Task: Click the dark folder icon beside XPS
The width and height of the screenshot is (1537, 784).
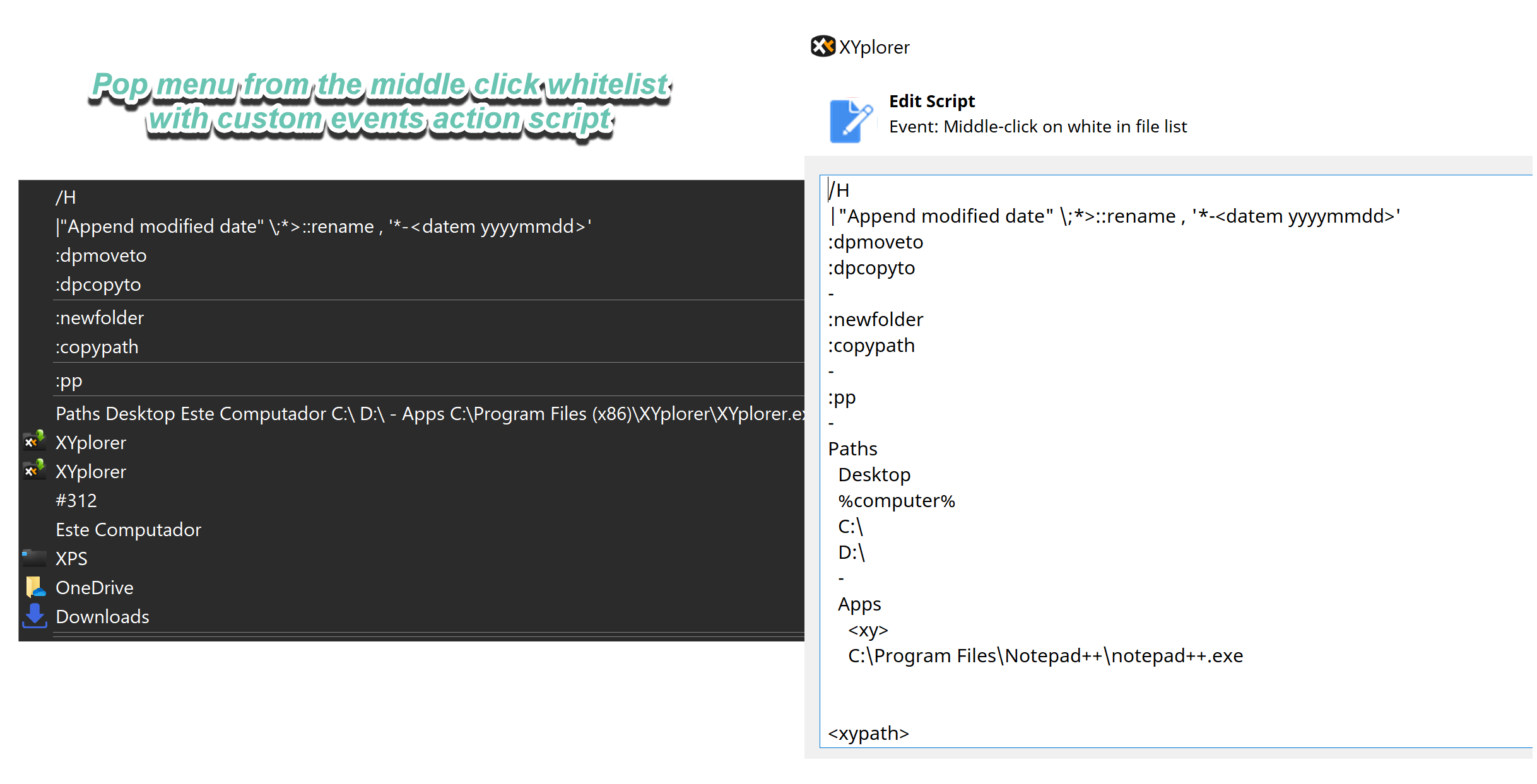Action: coord(34,558)
